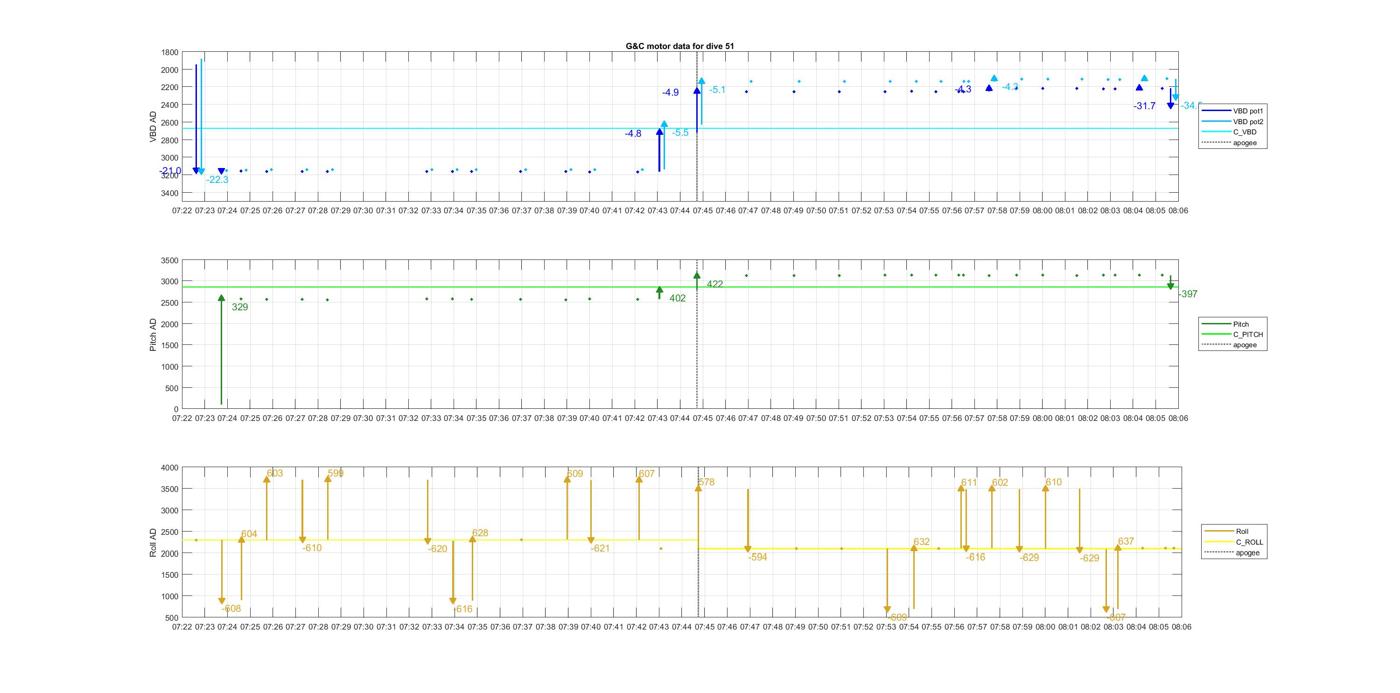The width and height of the screenshot is (1400, 693).
Task: Click the '-4.8' VBD data label
Action: click(633, 133)
